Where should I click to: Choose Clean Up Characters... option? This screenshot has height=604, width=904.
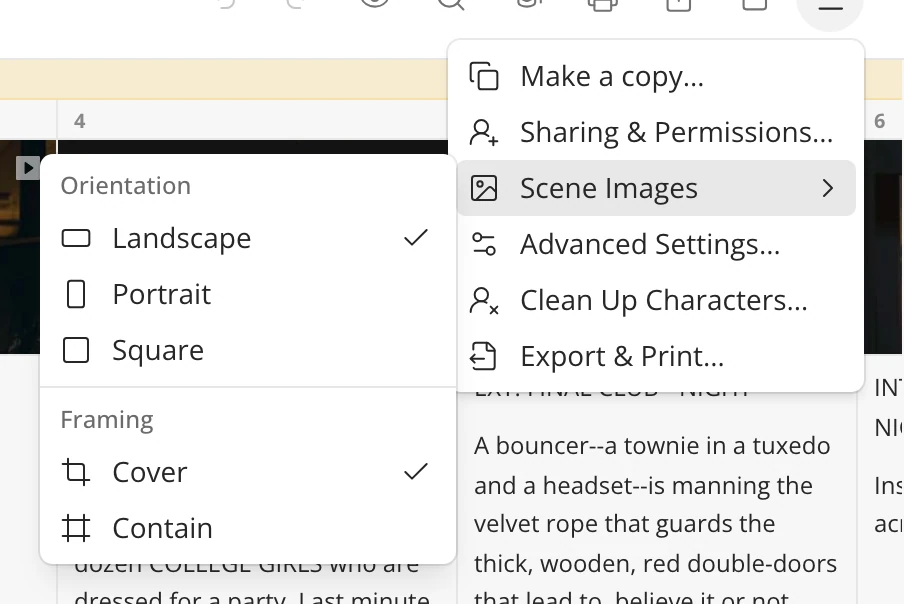coord(656,300)
